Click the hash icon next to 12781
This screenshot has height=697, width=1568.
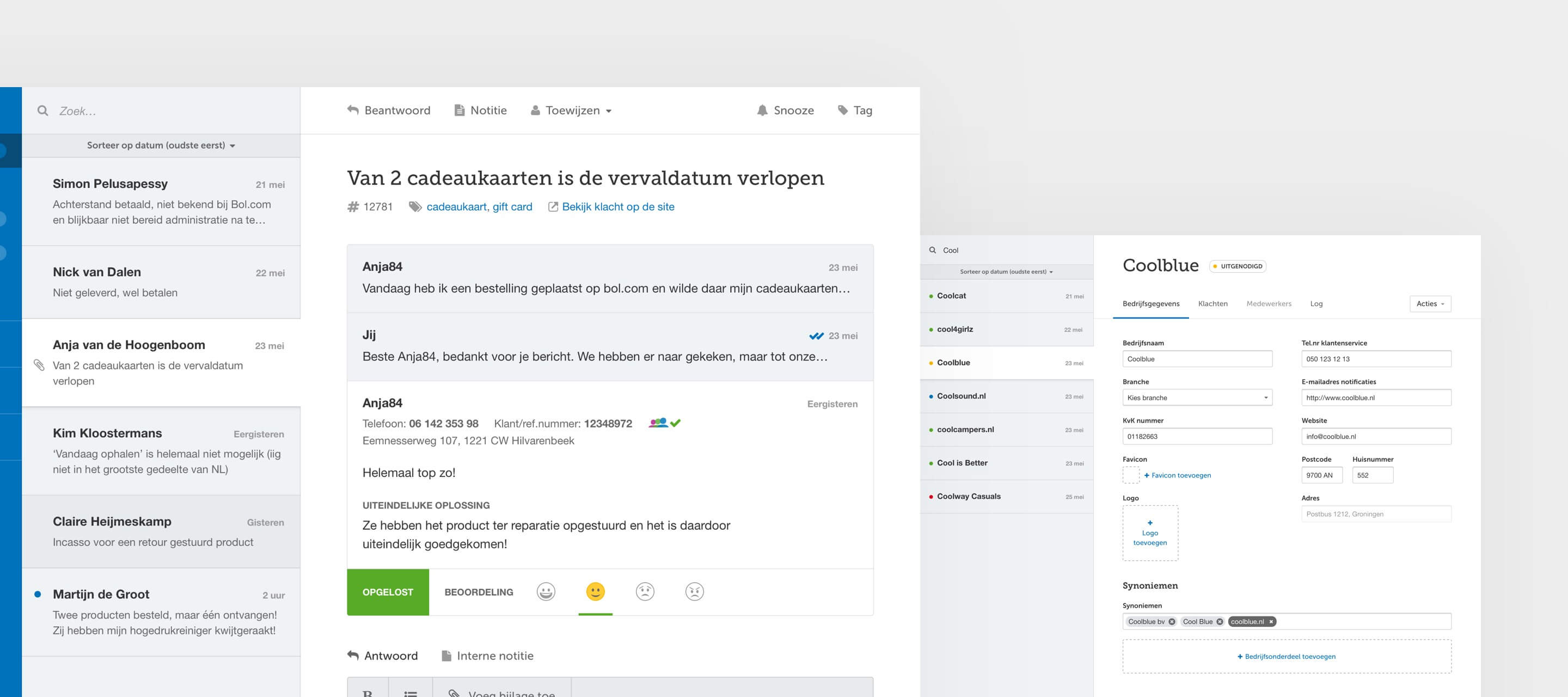point(353,207)
